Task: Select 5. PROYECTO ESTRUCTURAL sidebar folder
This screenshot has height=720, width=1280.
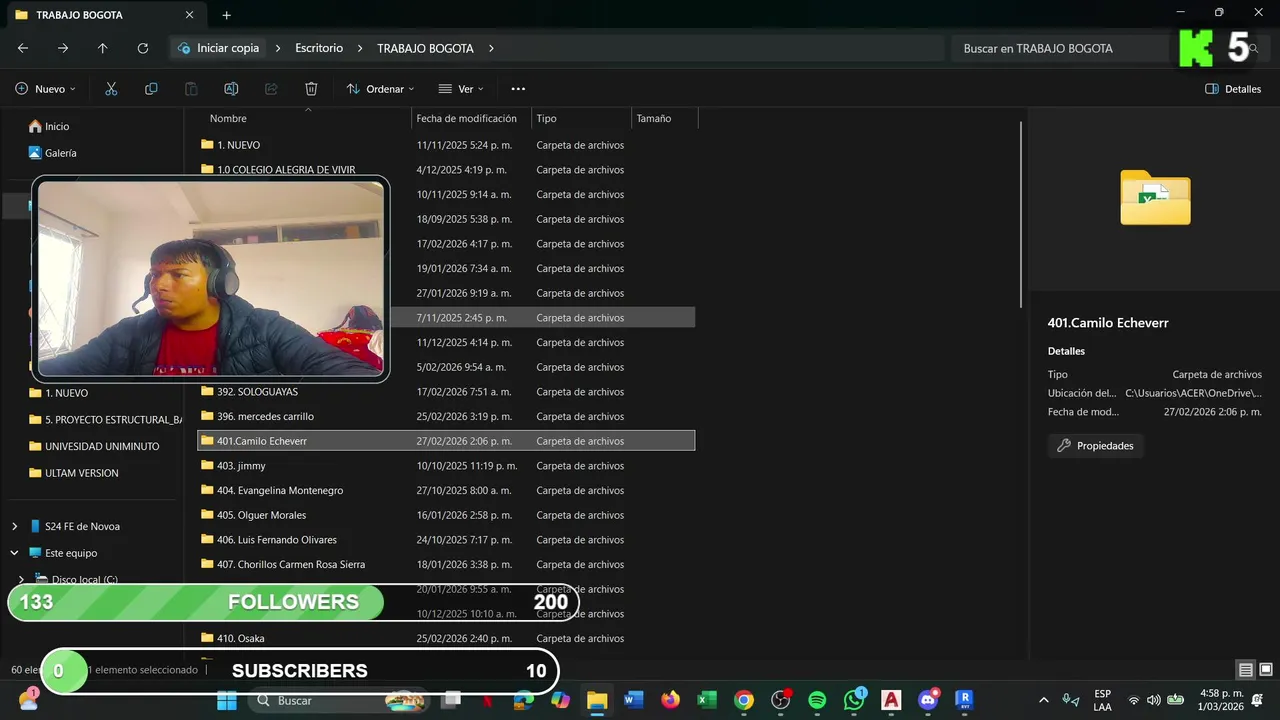Action: click(x=105, y=420)
